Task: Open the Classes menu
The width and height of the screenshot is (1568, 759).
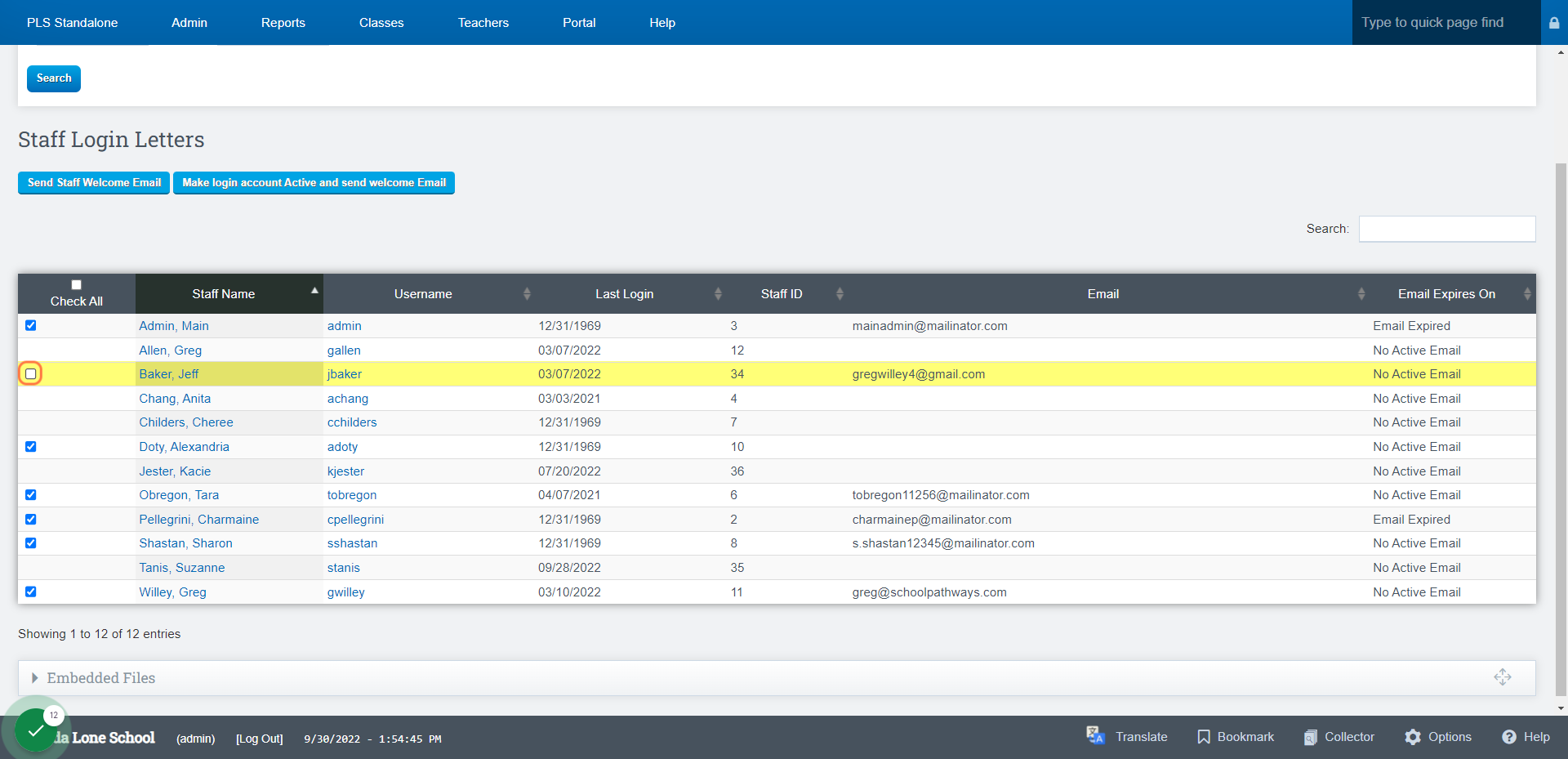Action: (381, 23)
